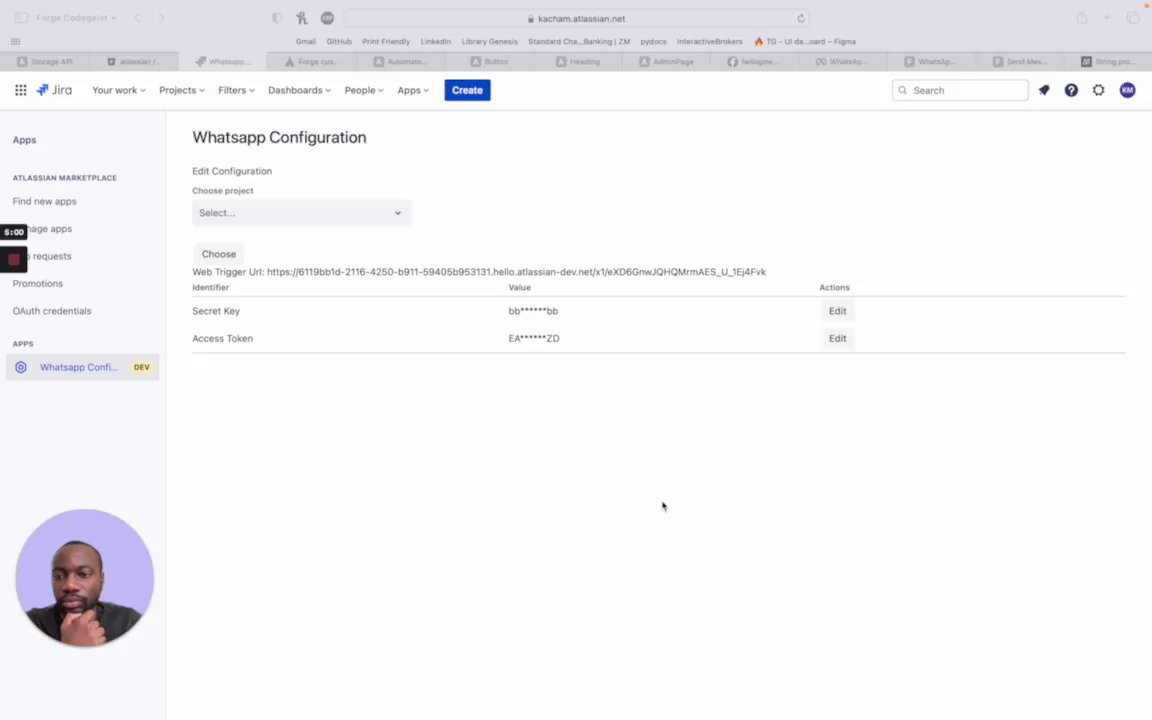Open a new Safari tab with plus
1152x720 pixels.
click(1106, 18)
